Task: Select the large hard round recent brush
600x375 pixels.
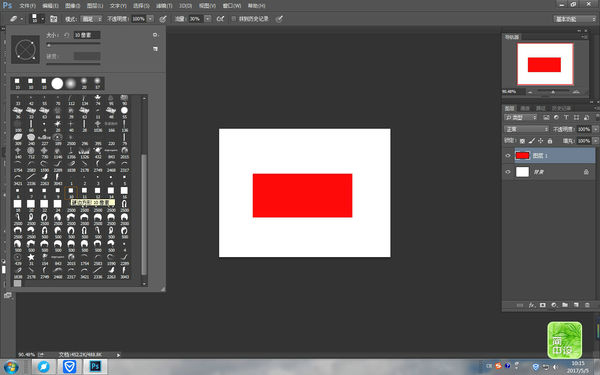Action: tap(57, 83)
